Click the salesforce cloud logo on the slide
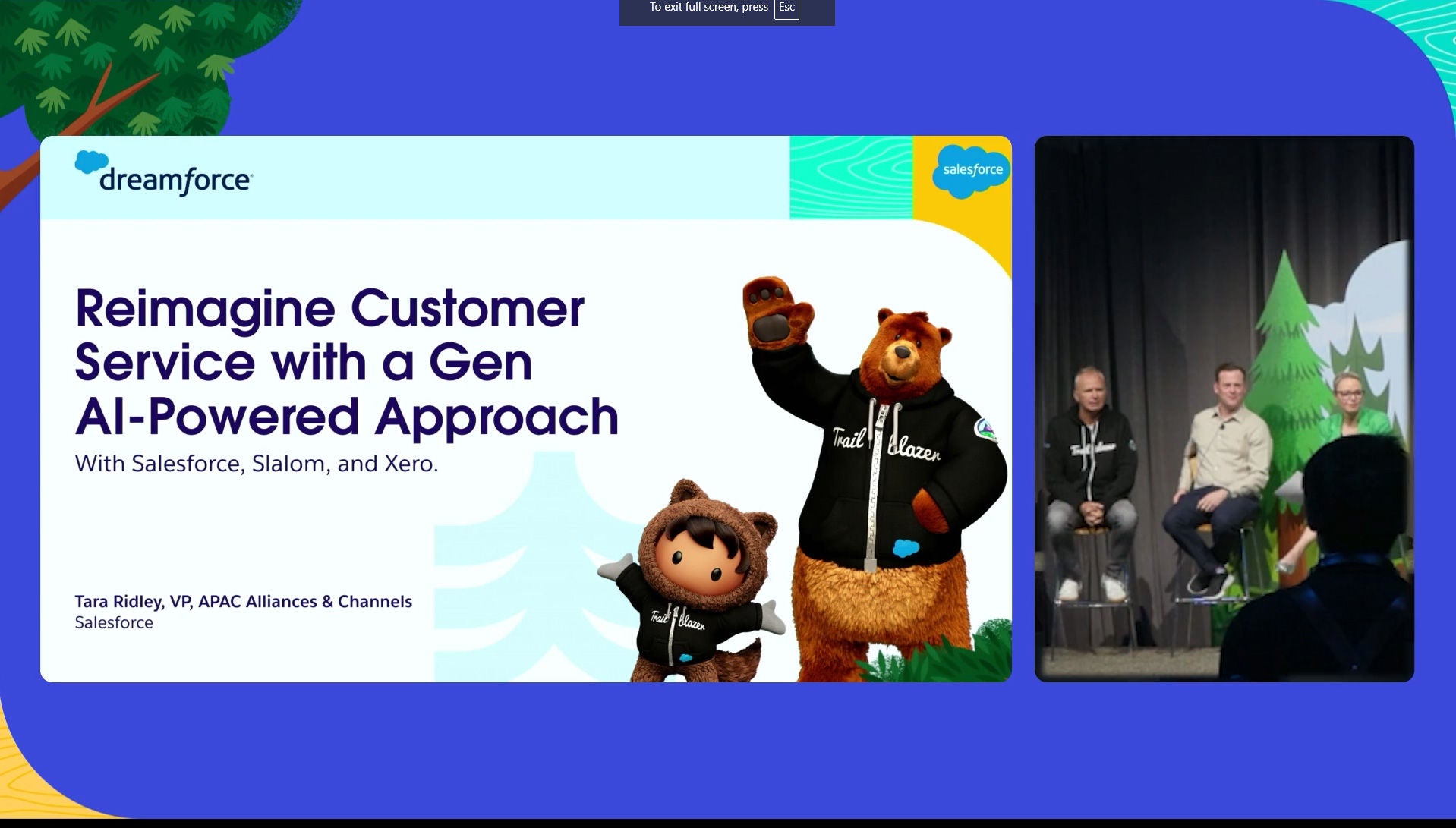1456x828 pixels. (972, 171)
